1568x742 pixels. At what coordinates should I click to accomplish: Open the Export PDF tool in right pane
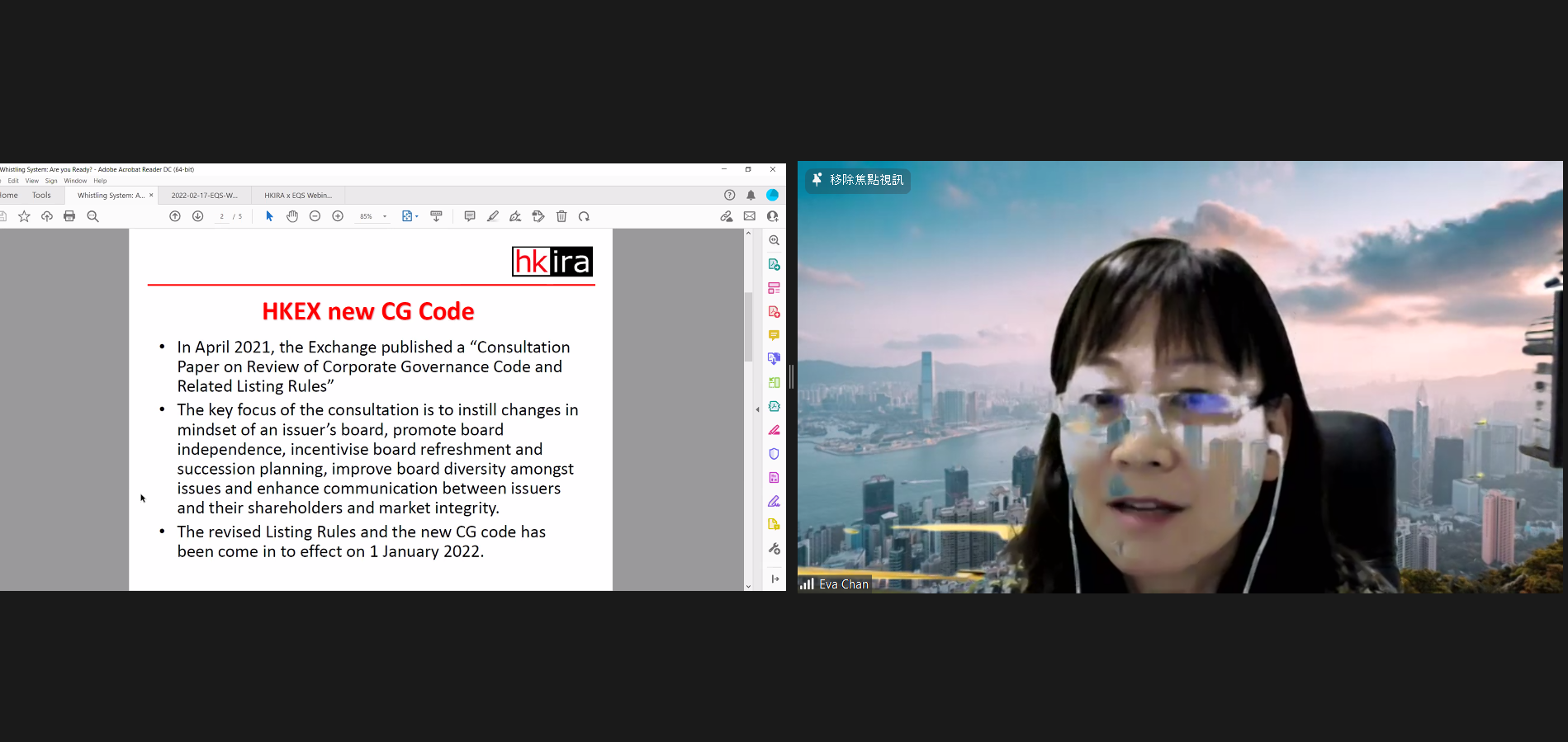pyautogui.click(x=775, y=264)
